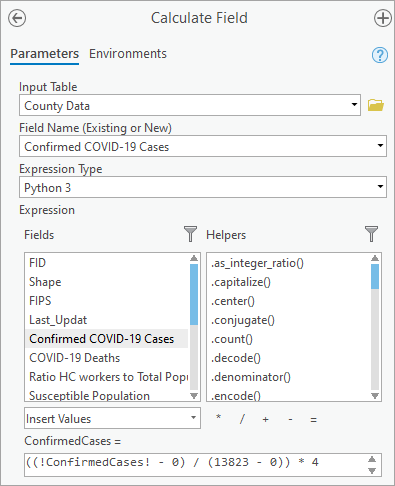Viewport: 395px width, 486px height.
Task: Select FID in Fields list
Action: (x=107, y=263)
